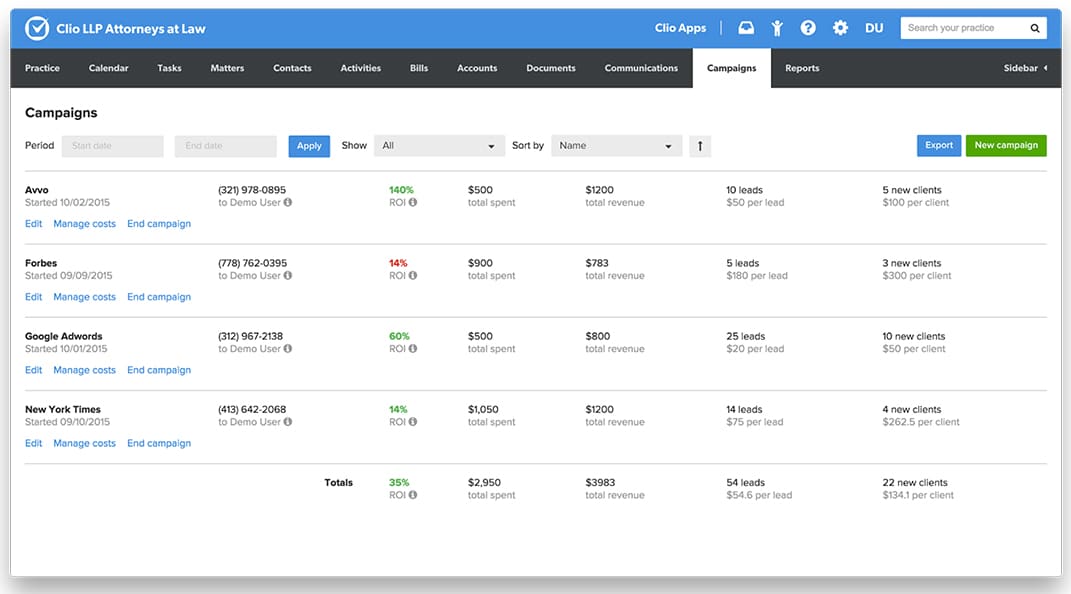Screen dimensions: 1071x594
Task: Open the help question mark icon
Action: [x=808, y=28]
